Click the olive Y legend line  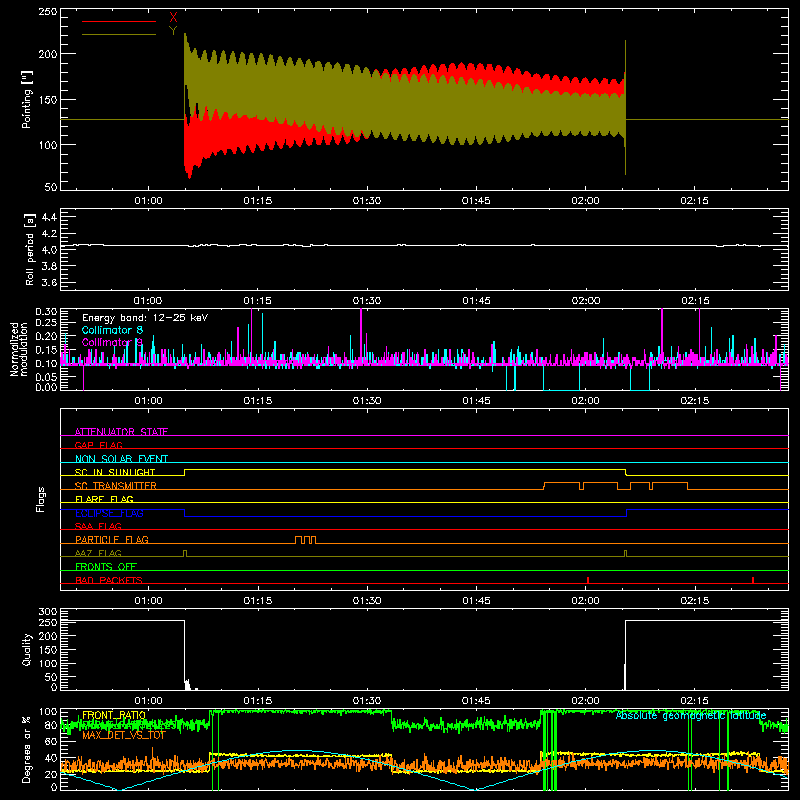tap(119, 34)
